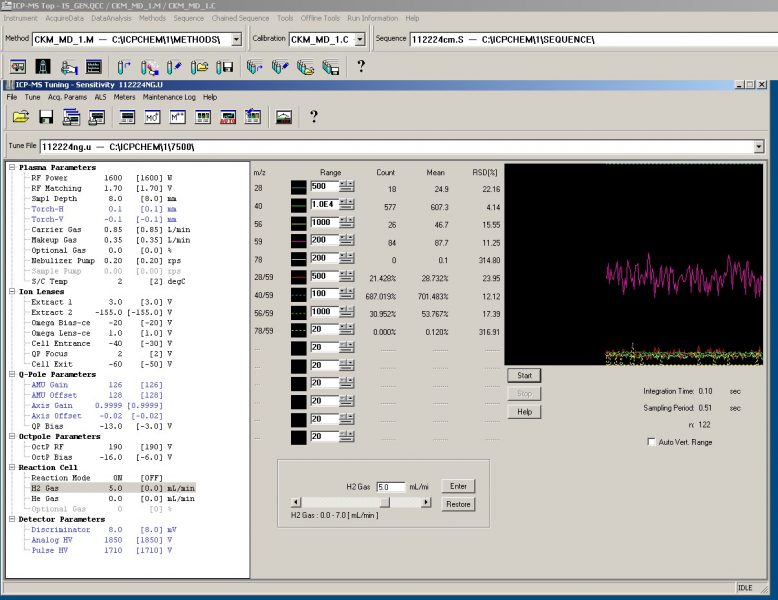Open the Calibration dropdown CKM_MD_1.C

click(361, 39)
